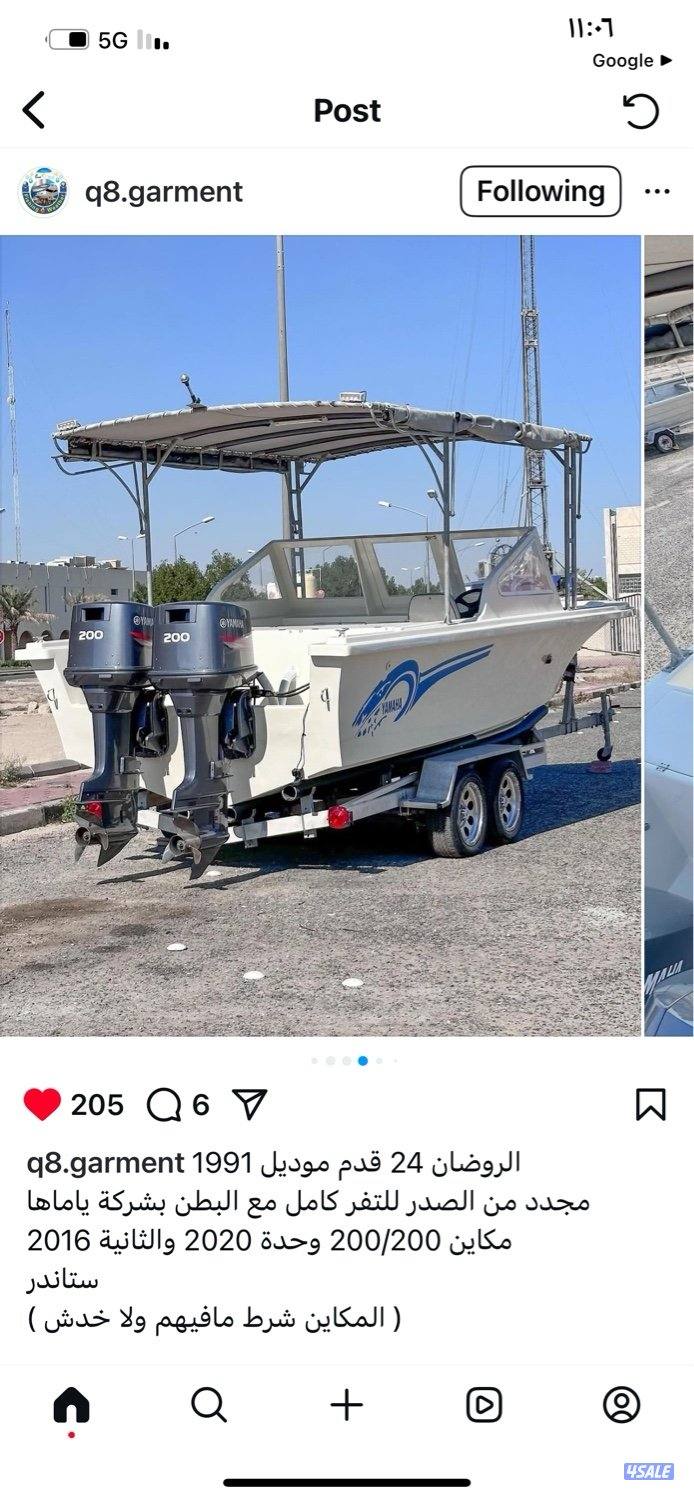Create new post with plus icon
The width and height of the screenshot is (694, 1500).
click(346, 1406)
